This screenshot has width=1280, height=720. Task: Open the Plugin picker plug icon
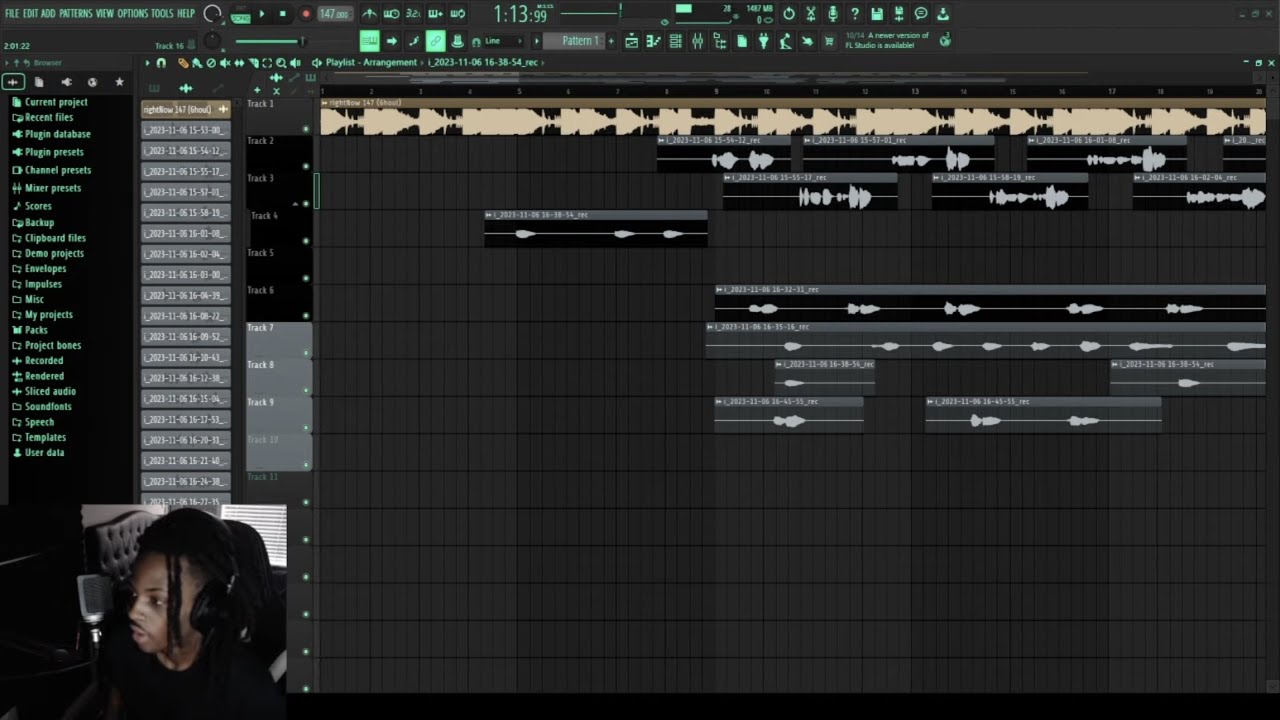tap(764, 41)
